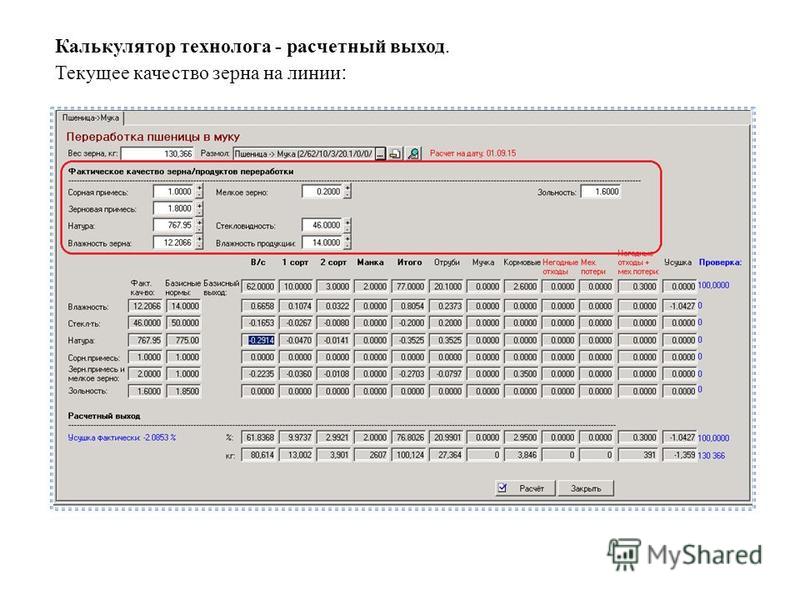The image size is (800, 600).
Task: Select кг row Отруби cell 27,364
Action: 447,455
